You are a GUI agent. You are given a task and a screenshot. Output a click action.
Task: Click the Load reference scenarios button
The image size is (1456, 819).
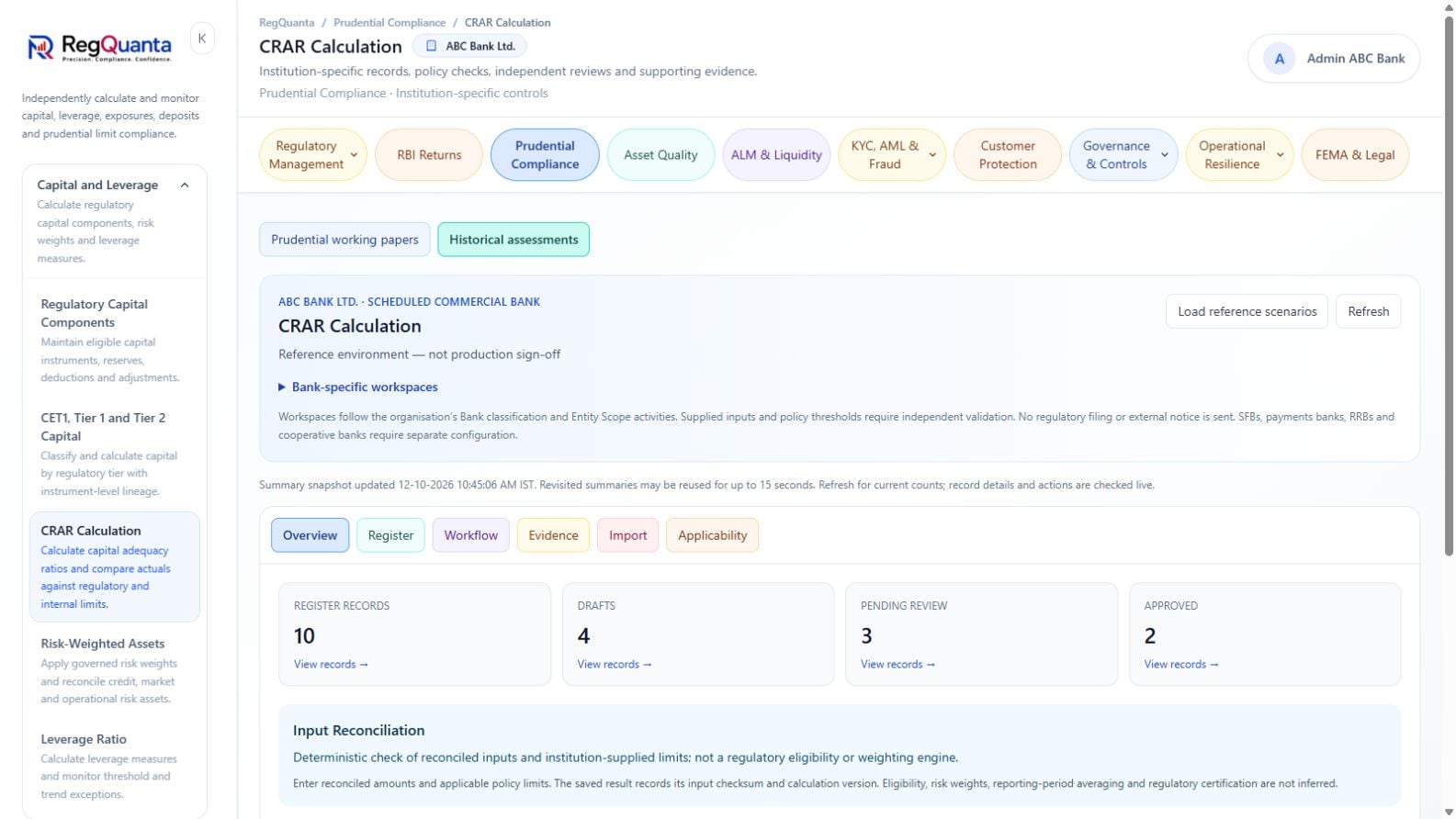[1247, 311]
